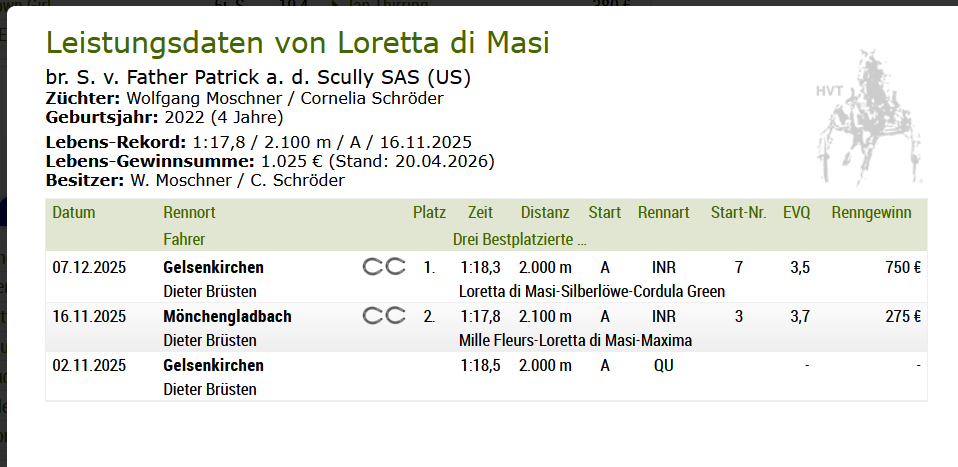The image size is (958, 467).
Task: Click the Renngewinn column header
Action: [871, 213]
